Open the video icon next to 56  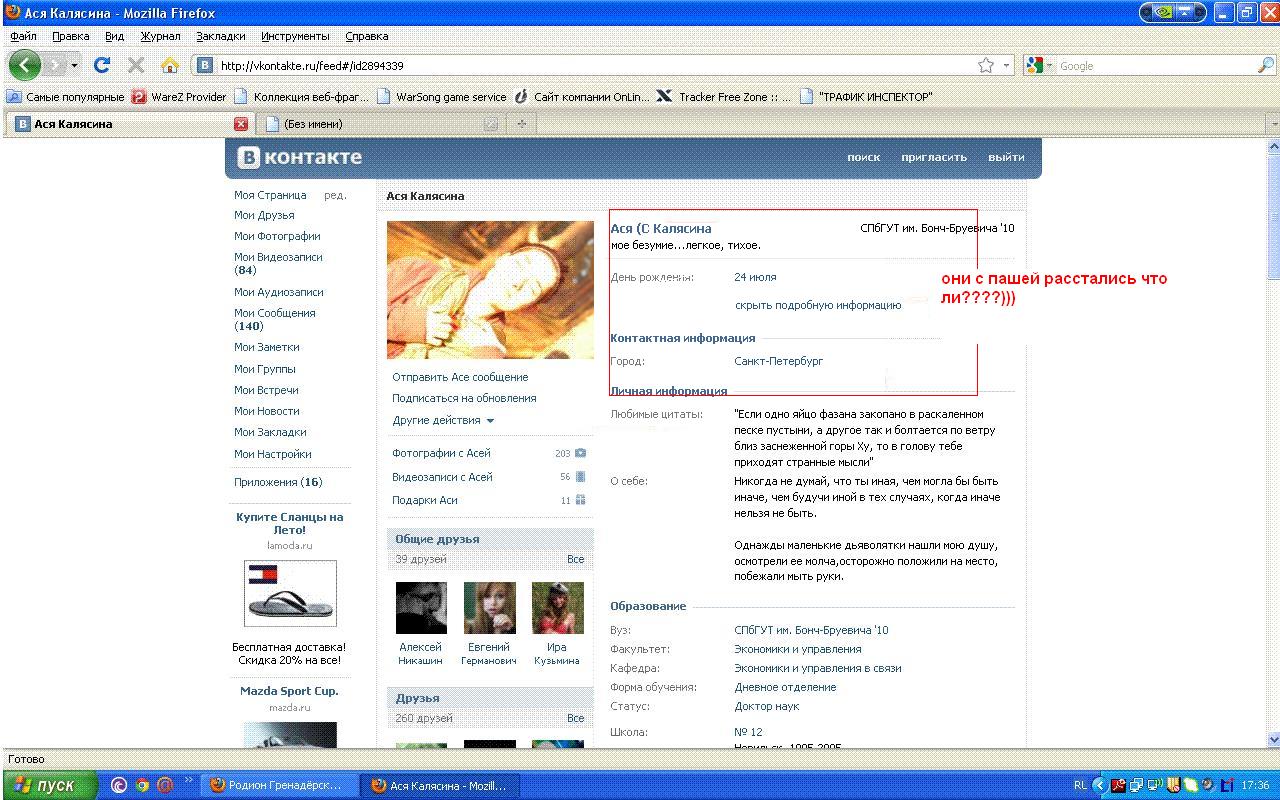click(580, 477)
